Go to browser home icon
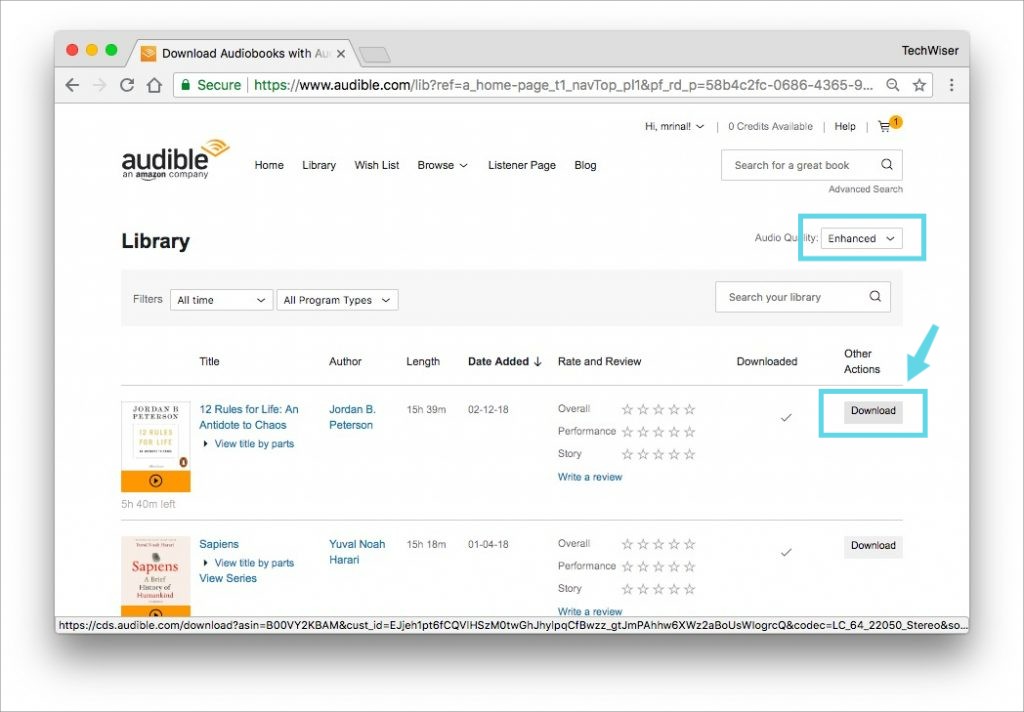The image size is (1024, 712). [x=154, y=85]
